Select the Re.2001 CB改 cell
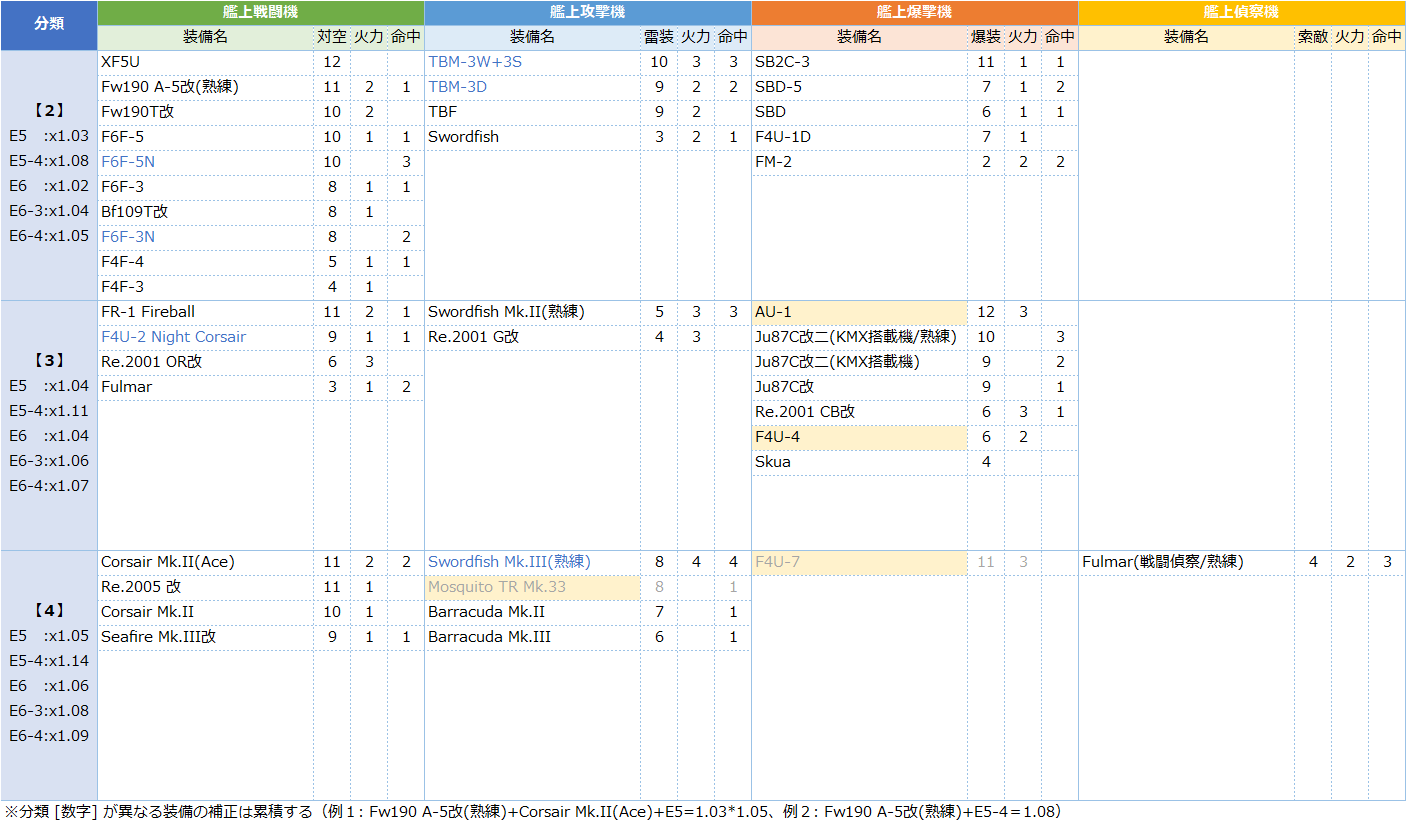 click(860, 412)
